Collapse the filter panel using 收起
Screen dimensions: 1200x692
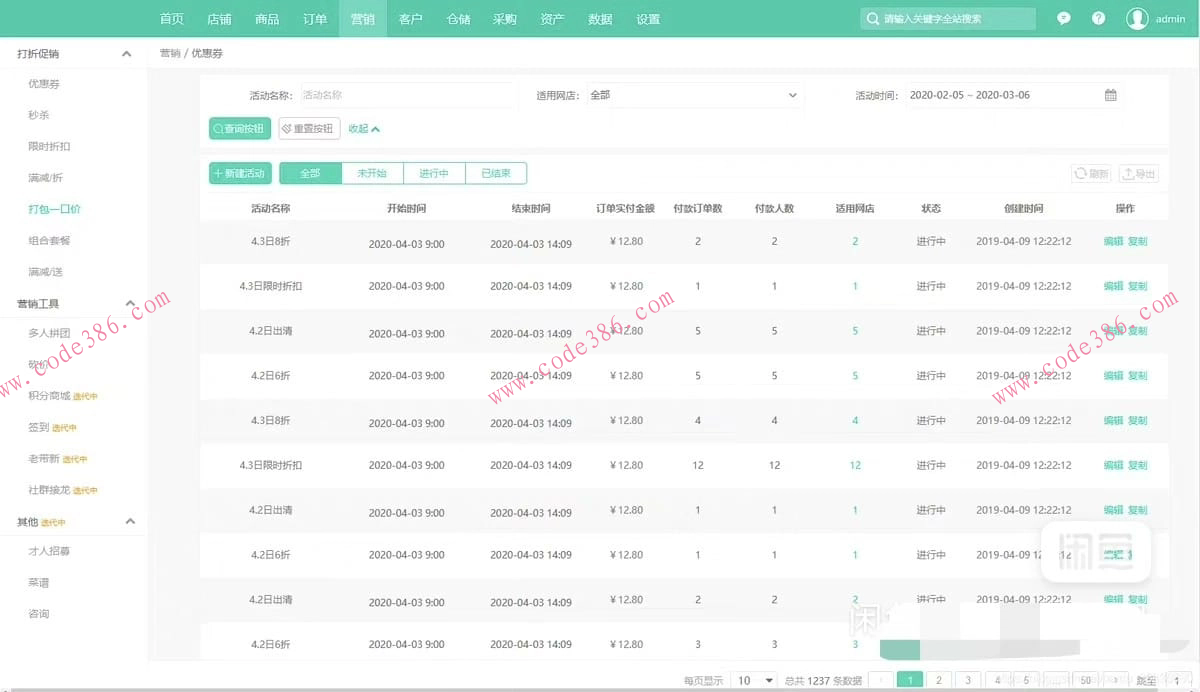(x=364, y=129)
